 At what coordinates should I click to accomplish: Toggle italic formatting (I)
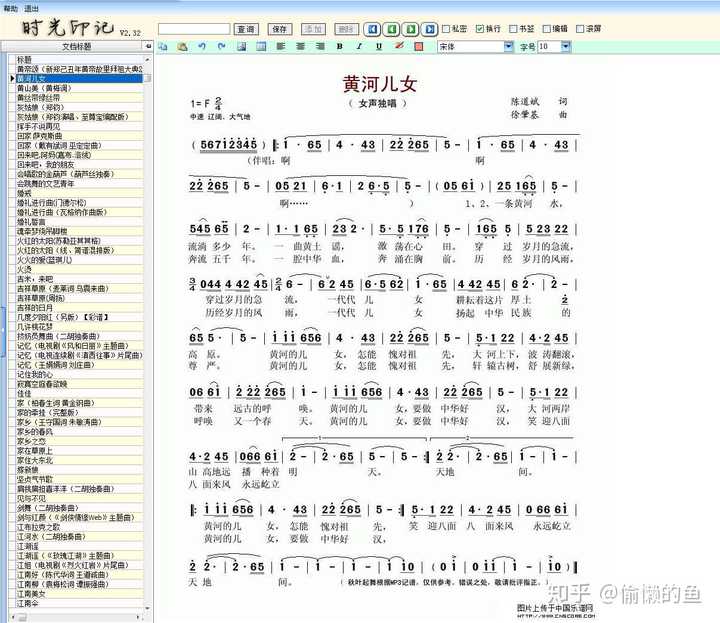[359, 46]
